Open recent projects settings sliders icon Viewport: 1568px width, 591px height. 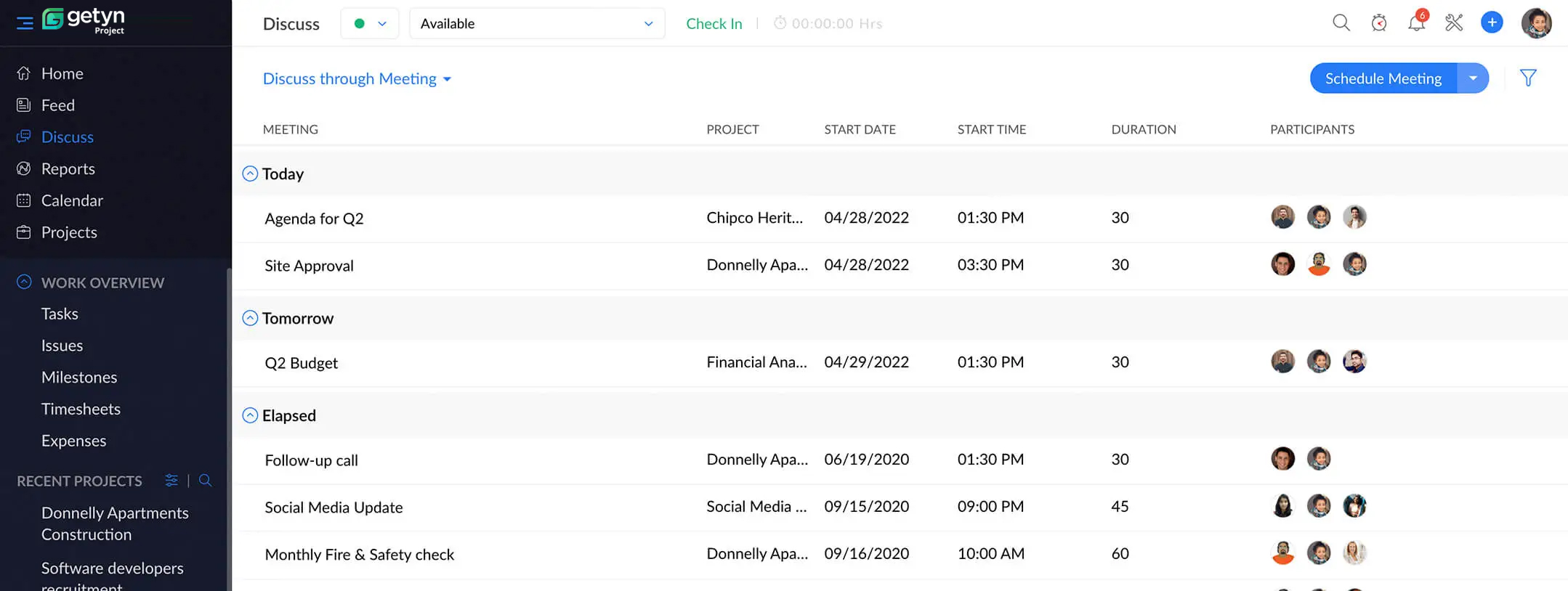171,481
